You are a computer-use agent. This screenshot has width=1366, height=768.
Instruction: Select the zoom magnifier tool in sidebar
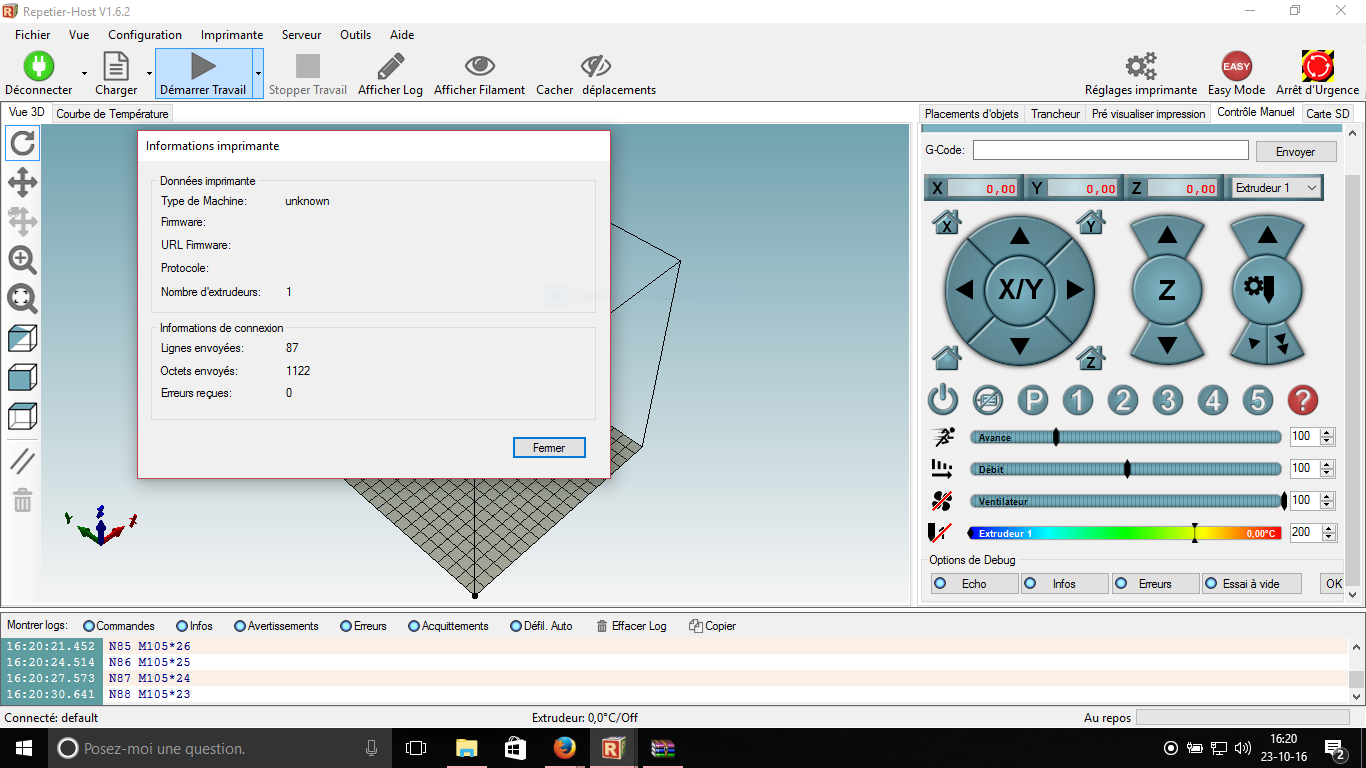tap(22, 260)
